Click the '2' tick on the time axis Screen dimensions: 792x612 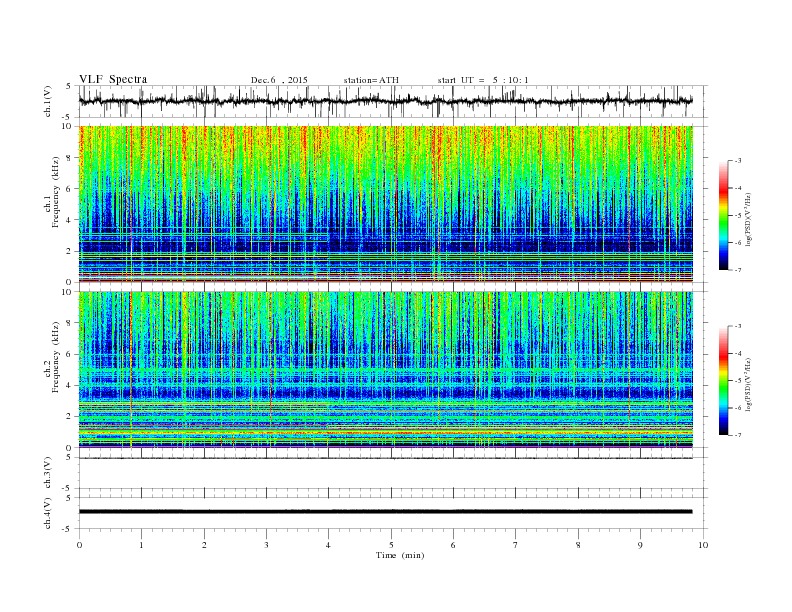tap(204, 545)
